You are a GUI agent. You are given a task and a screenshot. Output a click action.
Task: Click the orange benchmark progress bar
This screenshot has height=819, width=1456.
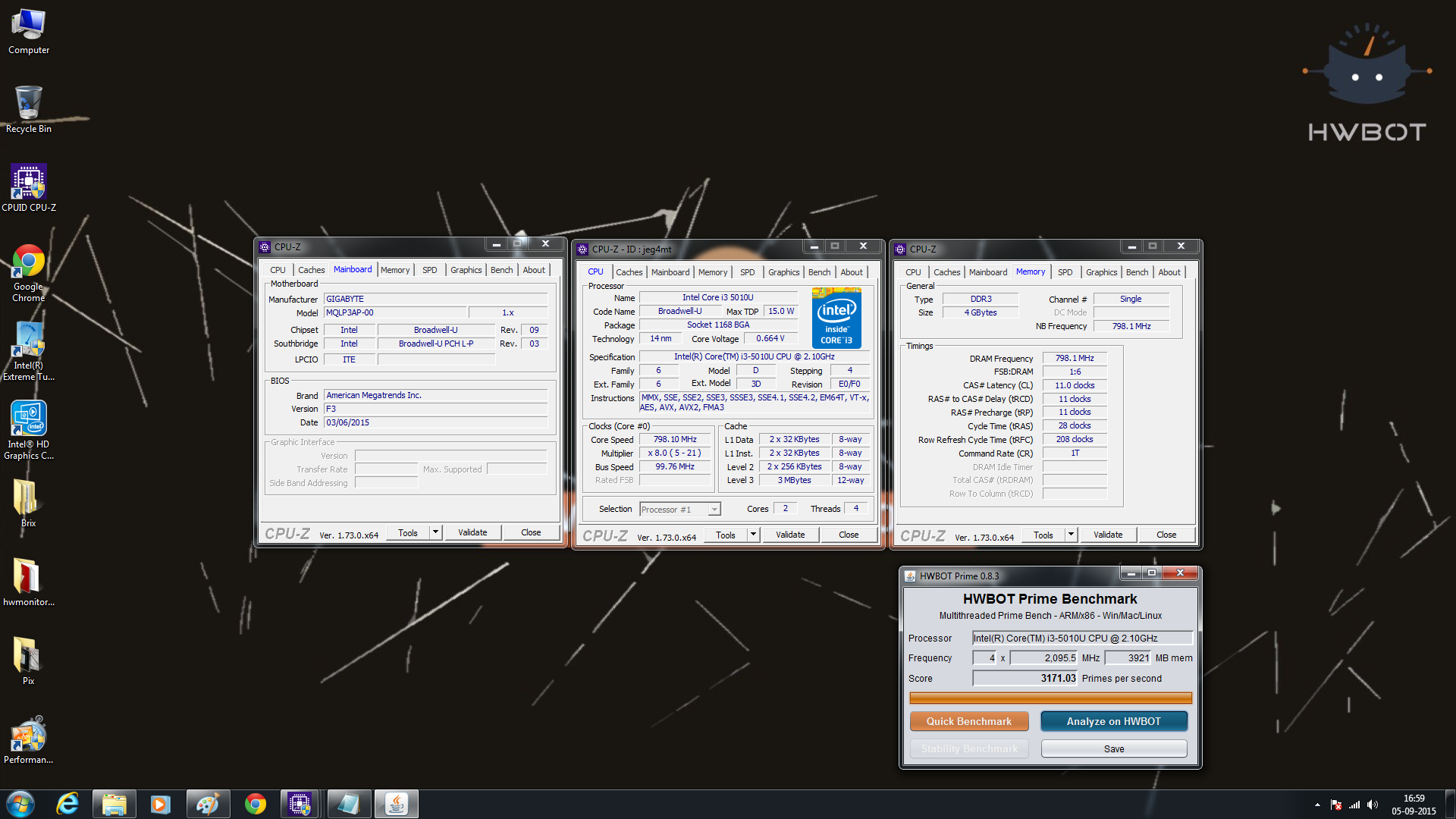click(1050, 698)
